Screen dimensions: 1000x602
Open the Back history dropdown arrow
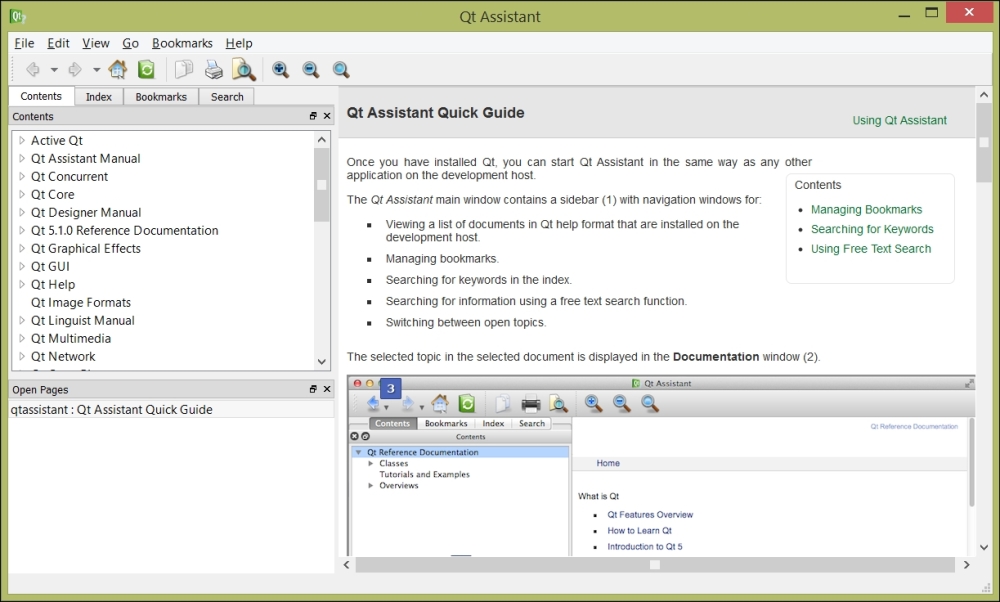54,70
